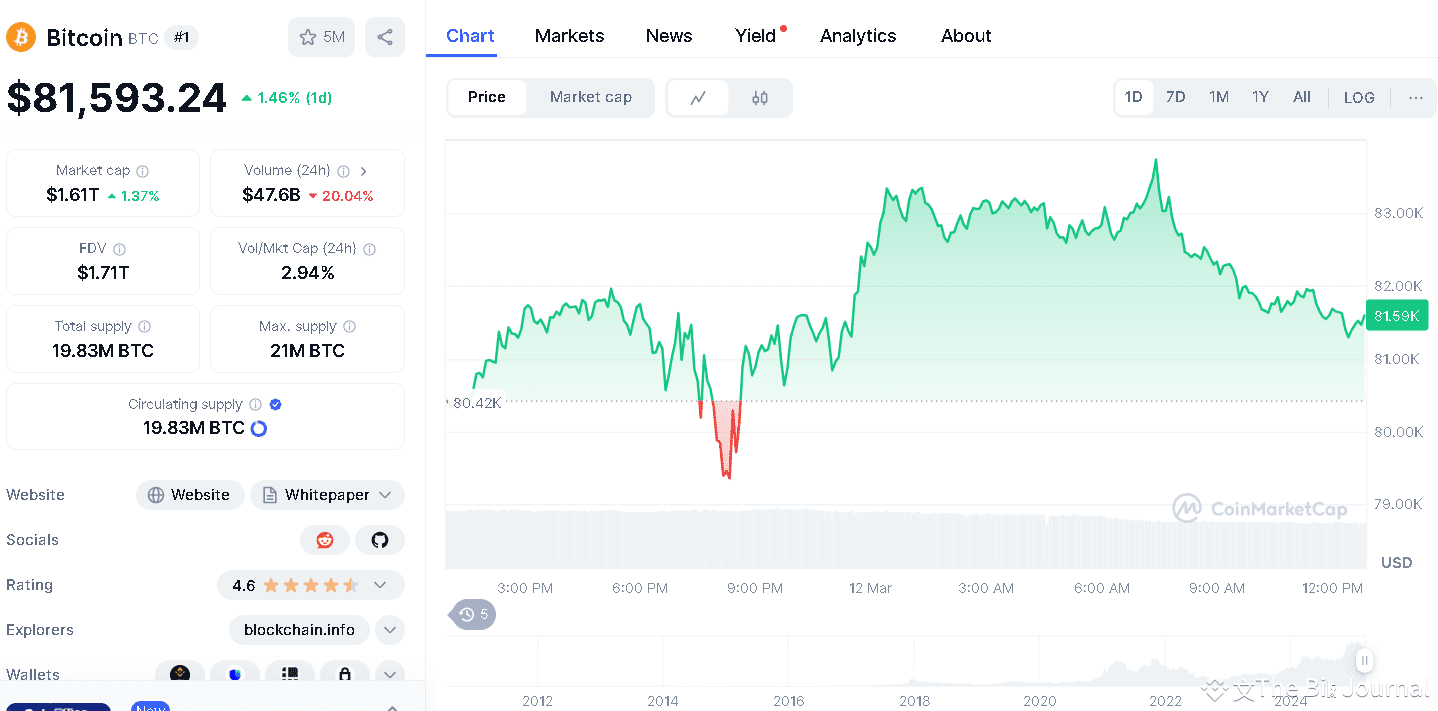Screen dimensions: 1438x711
Task: Open the Reddit social icon
Action: [324, 539]
